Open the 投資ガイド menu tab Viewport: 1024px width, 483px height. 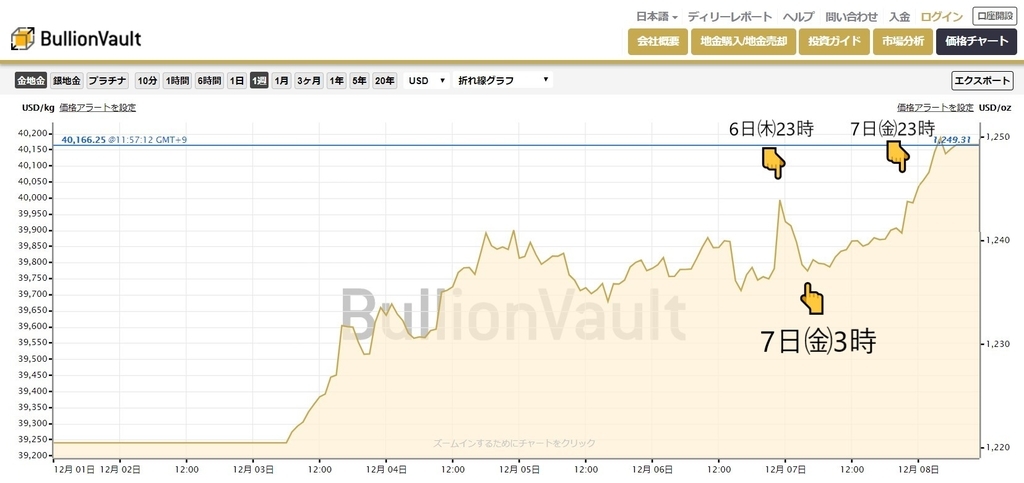click(834, 41)
